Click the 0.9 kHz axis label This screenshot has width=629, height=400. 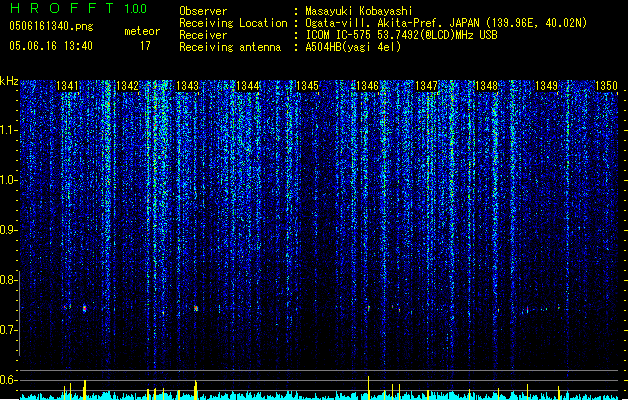pos(8,230)
